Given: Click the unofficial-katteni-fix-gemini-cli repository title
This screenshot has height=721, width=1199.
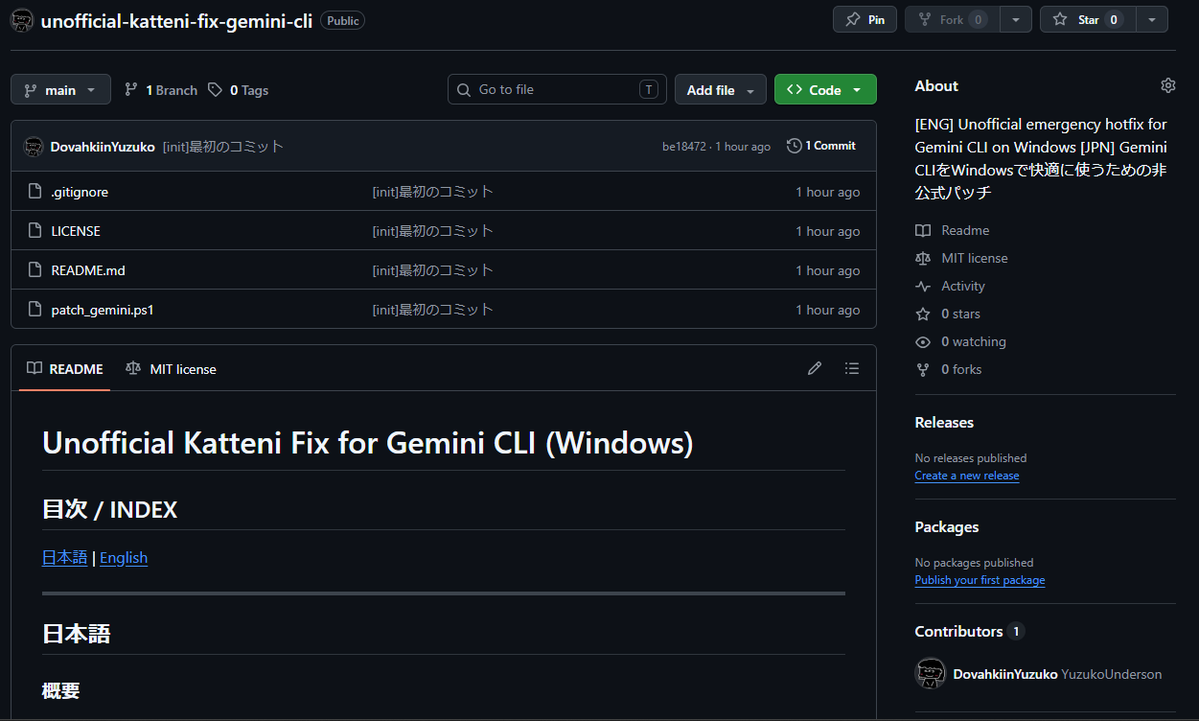Looking at the screenshot, I should tap(177, 21).
